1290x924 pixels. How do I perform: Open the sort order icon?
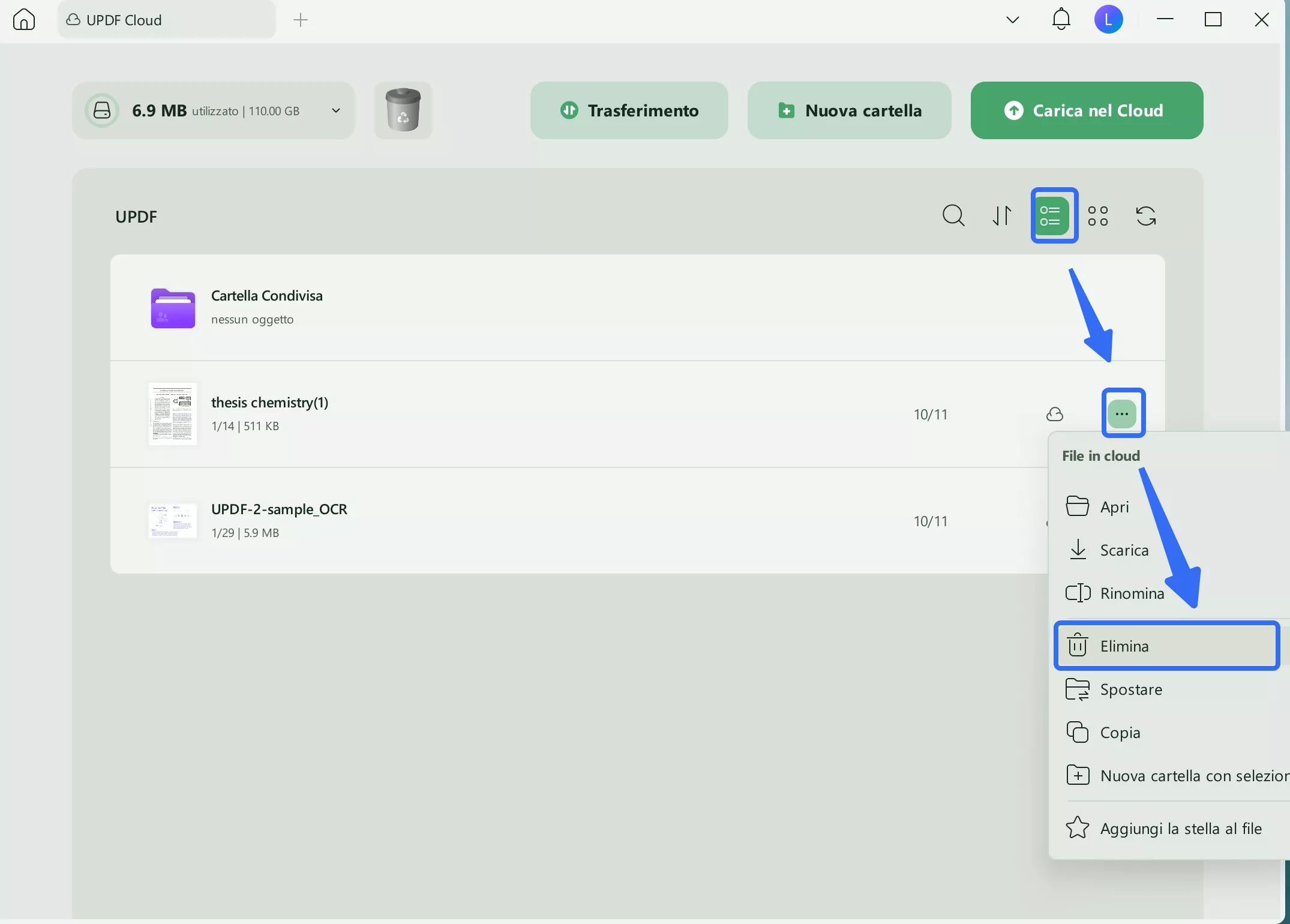click(1001, 215)
